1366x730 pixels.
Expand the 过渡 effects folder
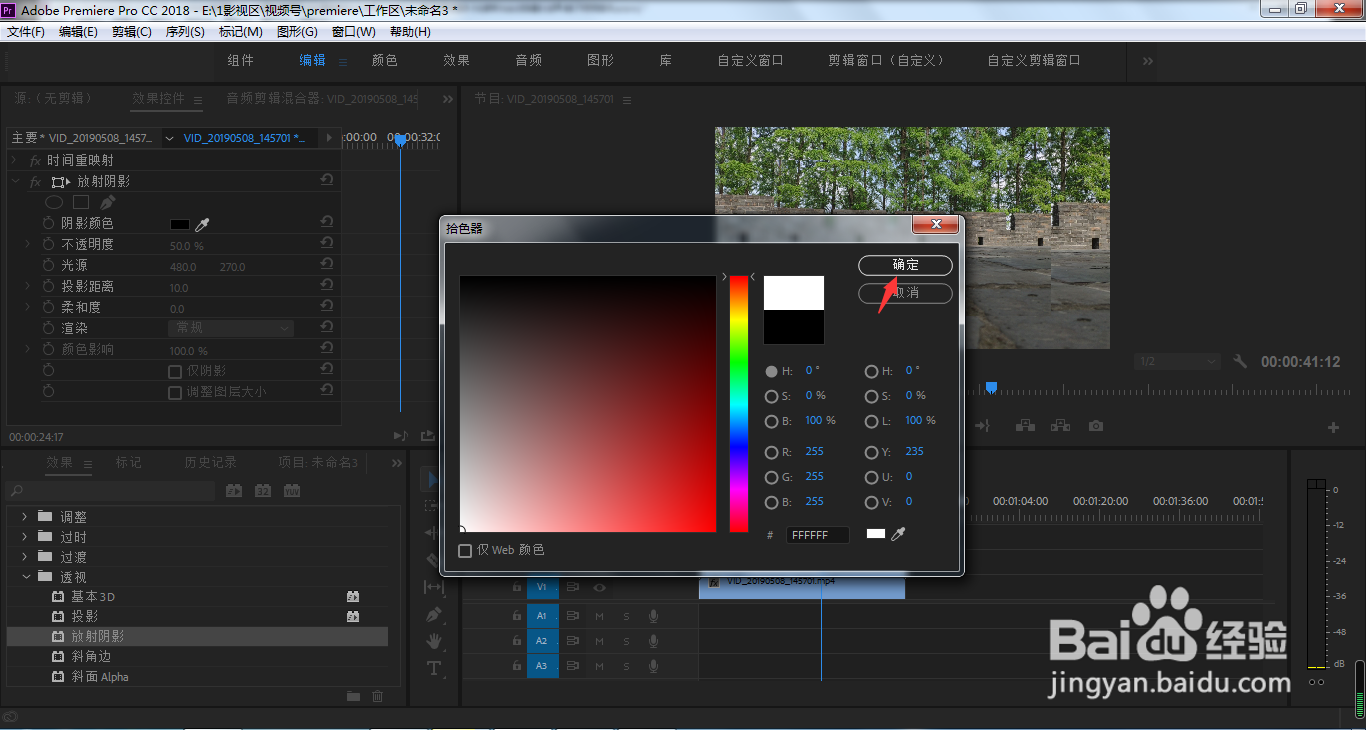click(25, 556)
